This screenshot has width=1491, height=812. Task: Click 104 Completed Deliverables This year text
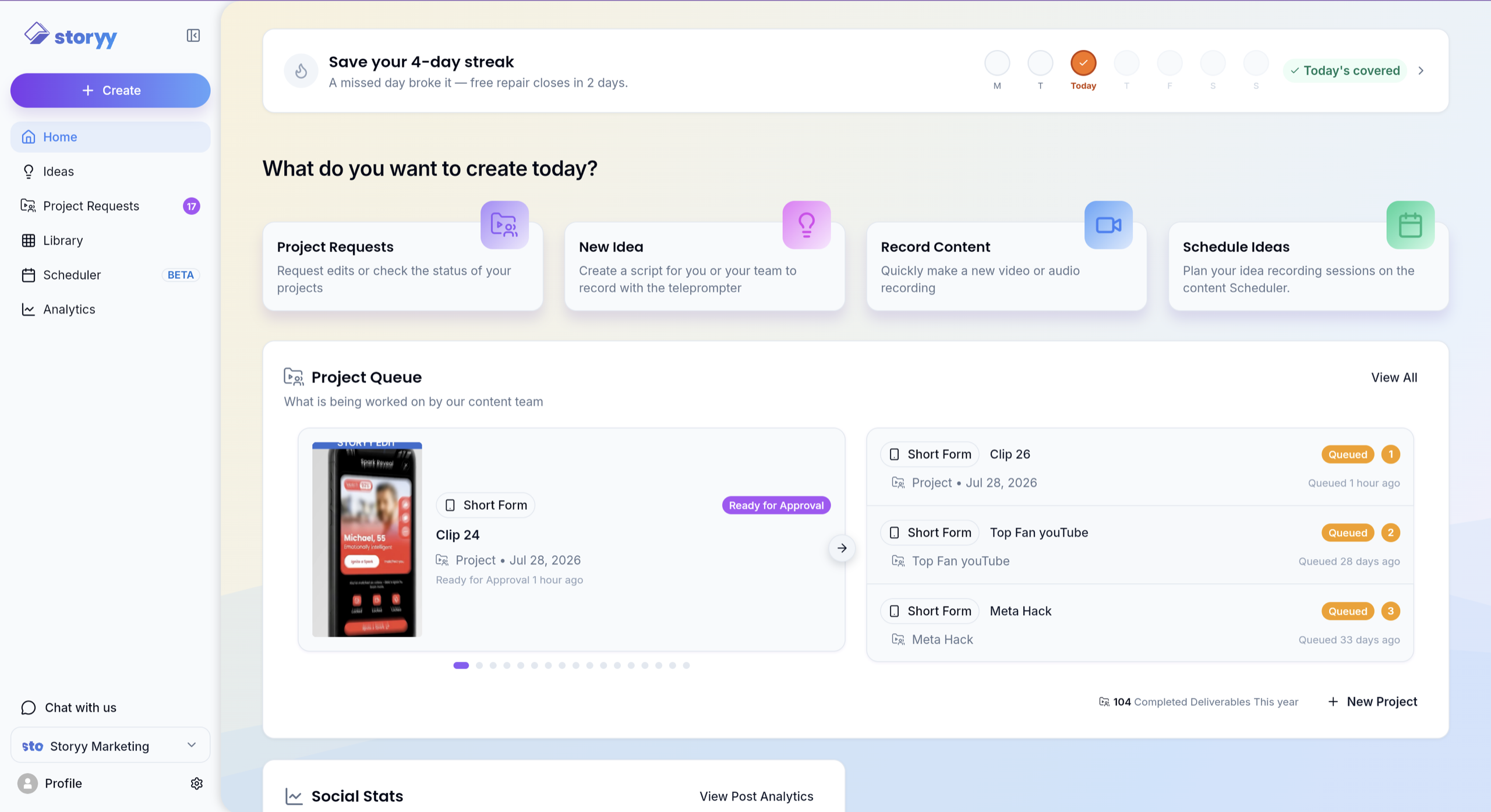point(1206,701)
